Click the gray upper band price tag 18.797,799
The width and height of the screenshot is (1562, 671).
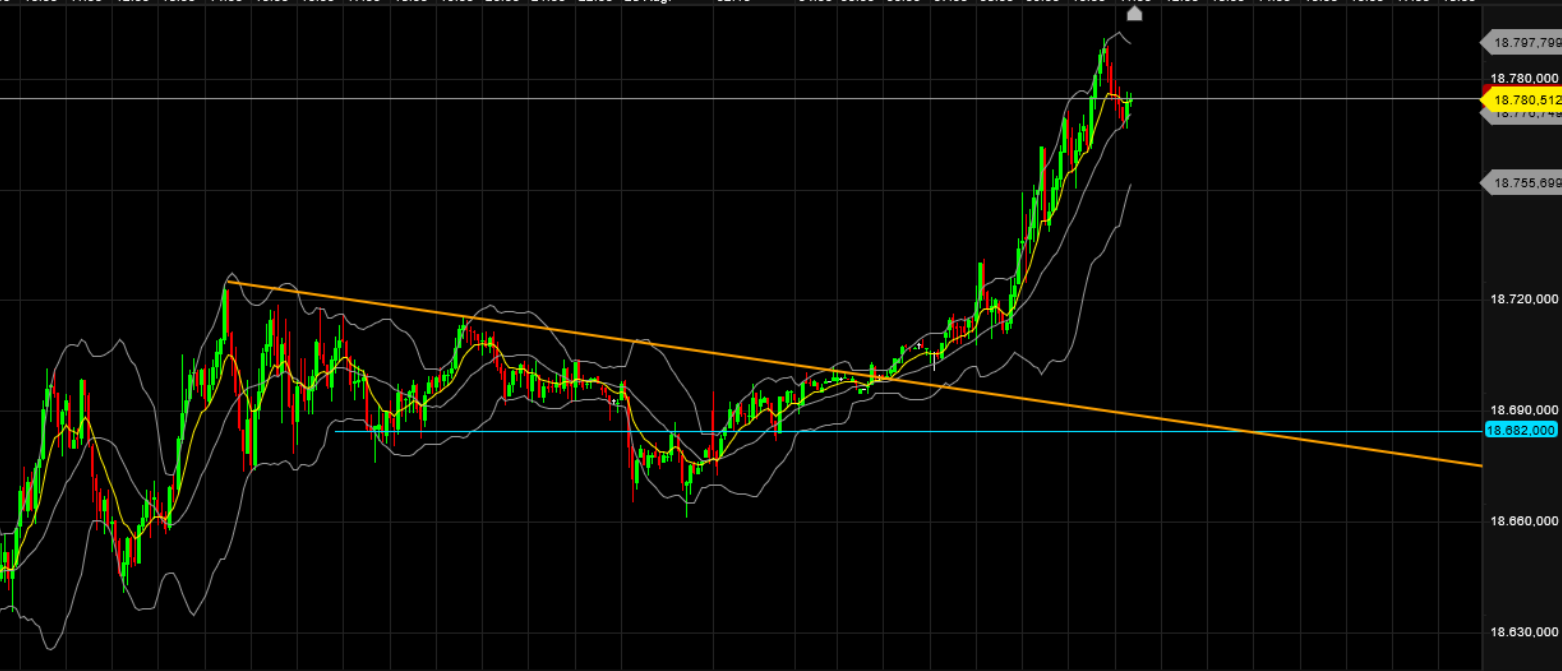click(x=1521, y=42)
